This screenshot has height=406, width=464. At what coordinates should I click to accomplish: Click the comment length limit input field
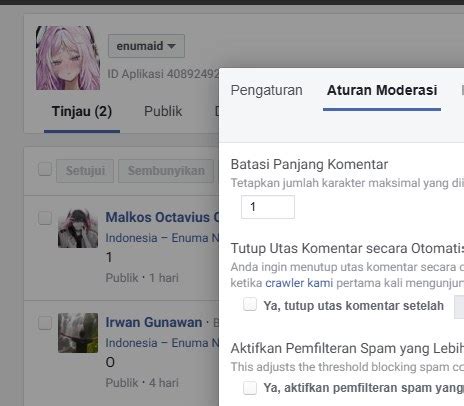click(x=268, y=207)
